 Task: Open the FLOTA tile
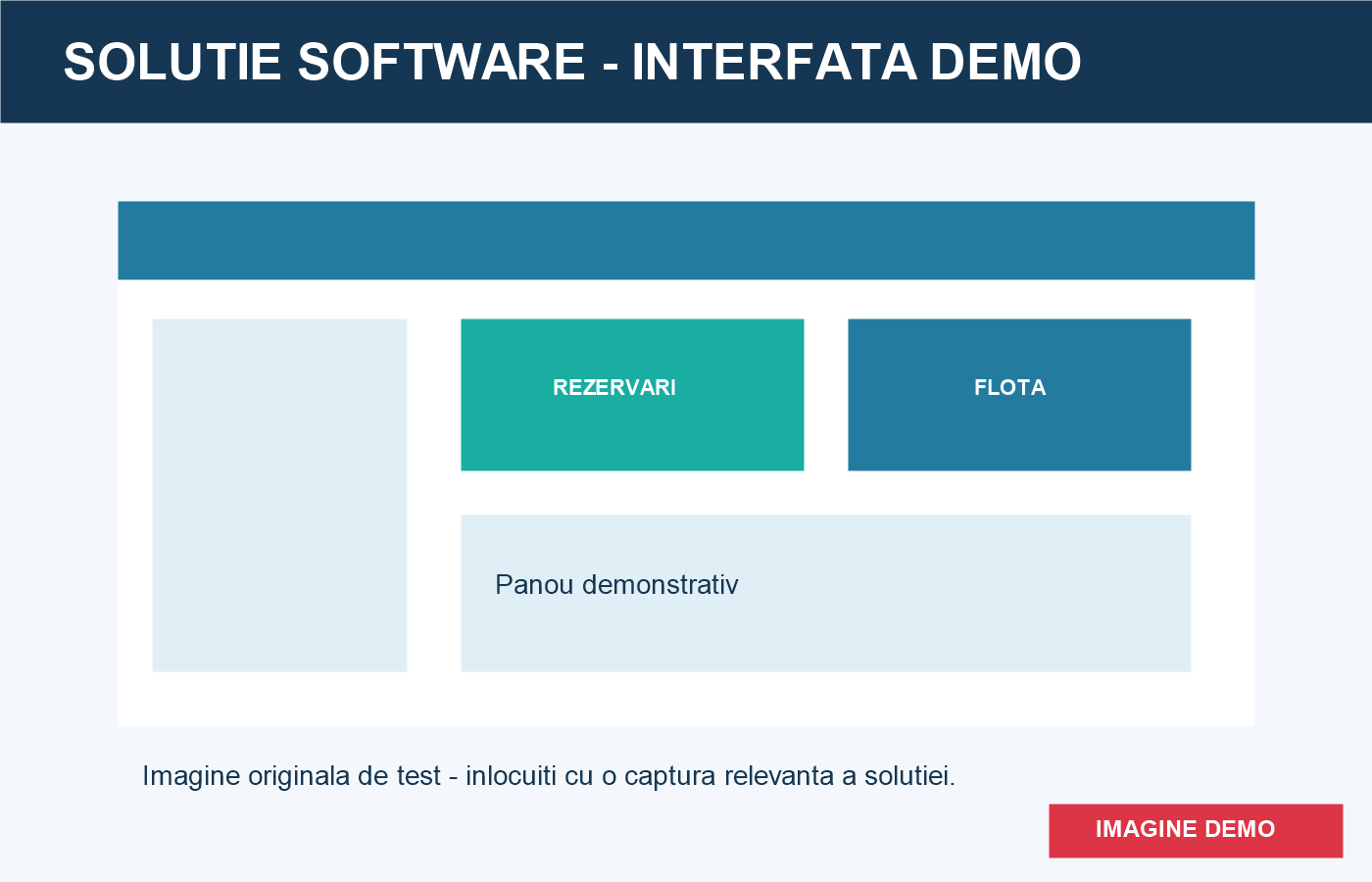coord(1019,395)
